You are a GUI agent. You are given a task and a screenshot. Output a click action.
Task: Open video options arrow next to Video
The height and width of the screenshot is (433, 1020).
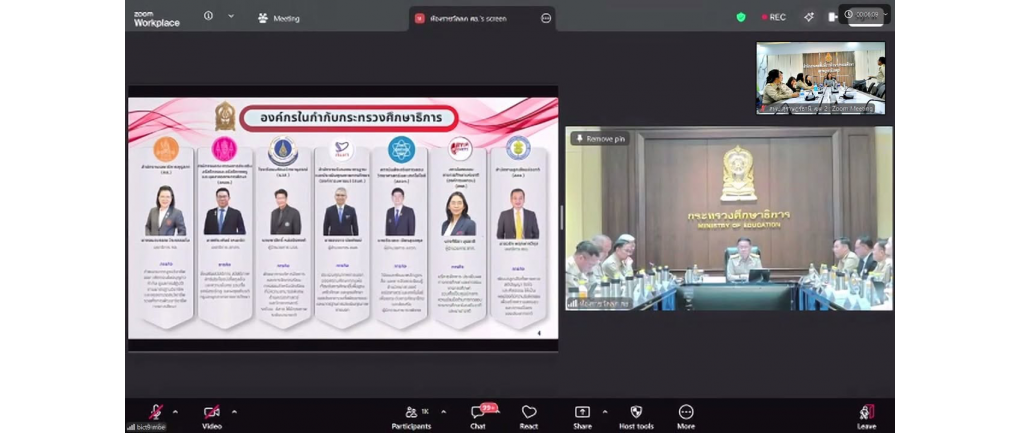pos(235,411)
